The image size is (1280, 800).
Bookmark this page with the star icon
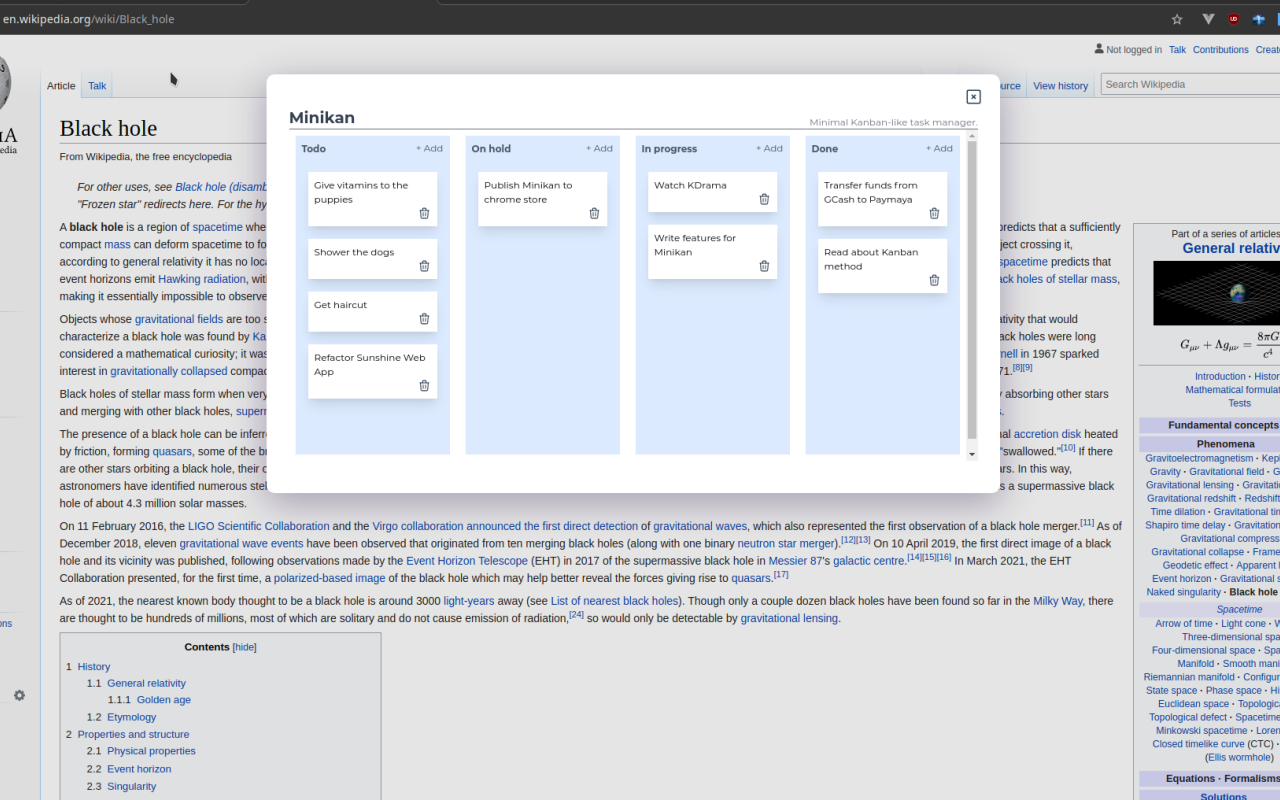(x=1177, y=19)
